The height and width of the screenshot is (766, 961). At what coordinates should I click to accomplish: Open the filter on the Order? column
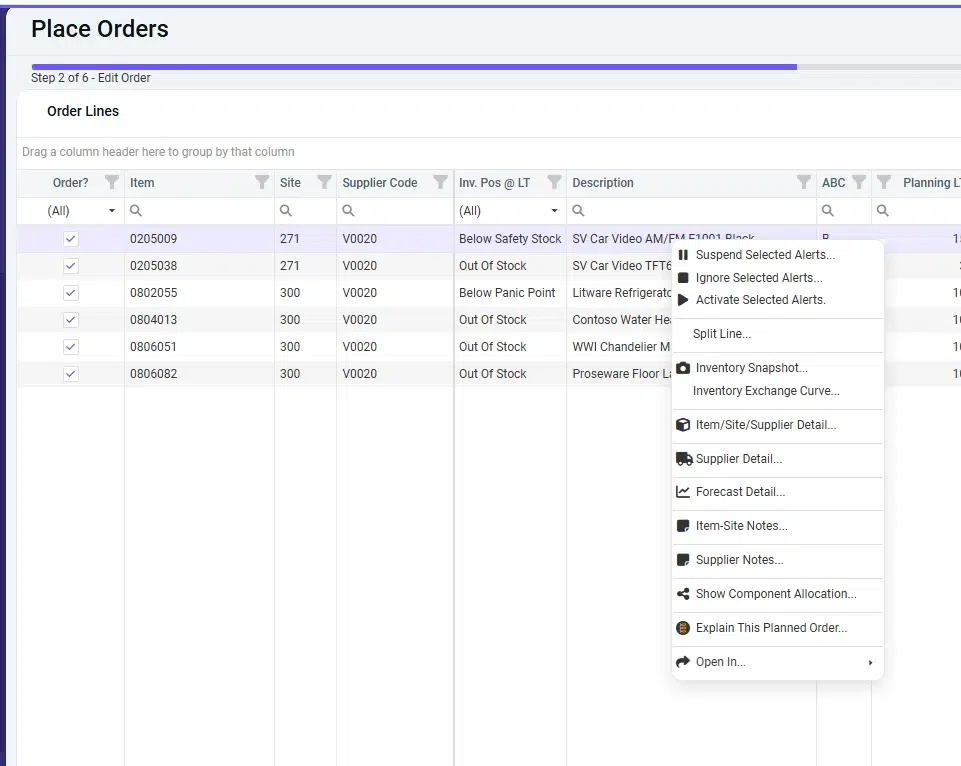112,182
